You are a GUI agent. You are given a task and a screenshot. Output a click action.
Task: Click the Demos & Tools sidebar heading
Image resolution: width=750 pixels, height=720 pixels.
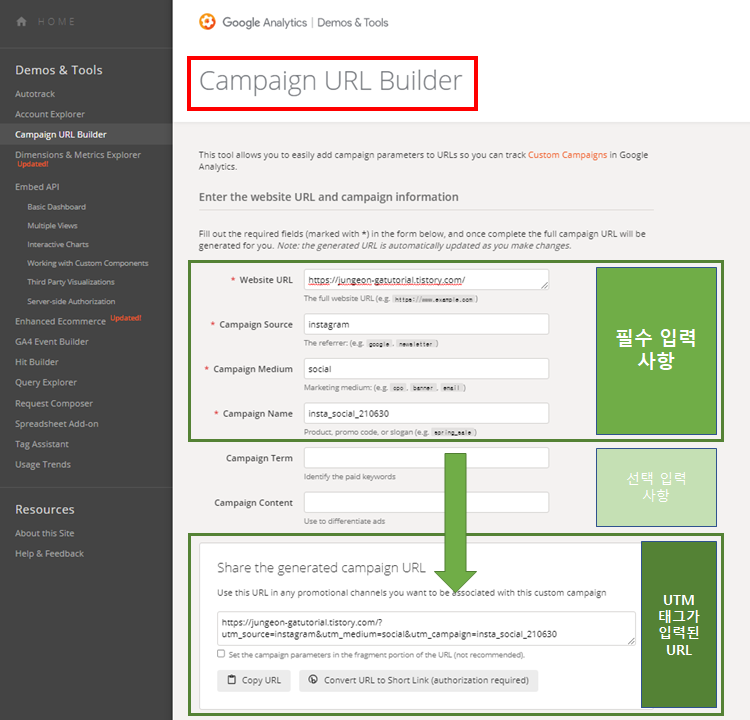pos(59,70)
